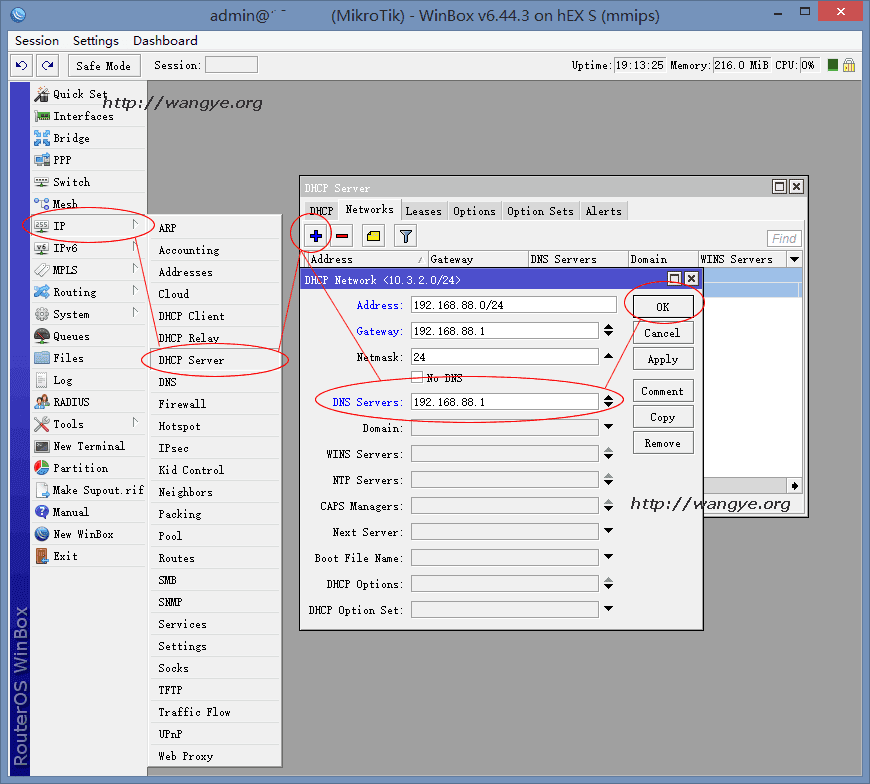The image size is (870, 784).
Task: Switch to the DHCP tab
Action: pyautogui.click(x=321, y=211)
